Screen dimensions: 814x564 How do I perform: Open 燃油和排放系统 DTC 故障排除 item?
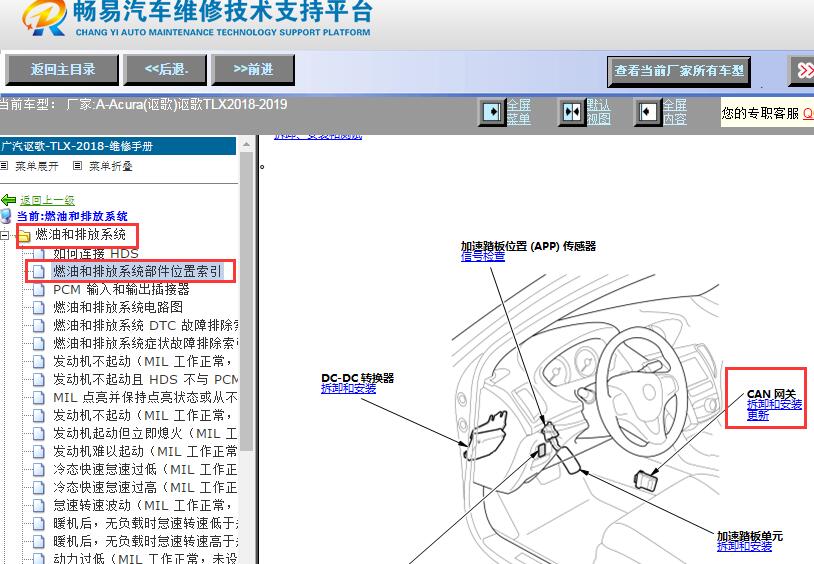[x=146, y=325]
